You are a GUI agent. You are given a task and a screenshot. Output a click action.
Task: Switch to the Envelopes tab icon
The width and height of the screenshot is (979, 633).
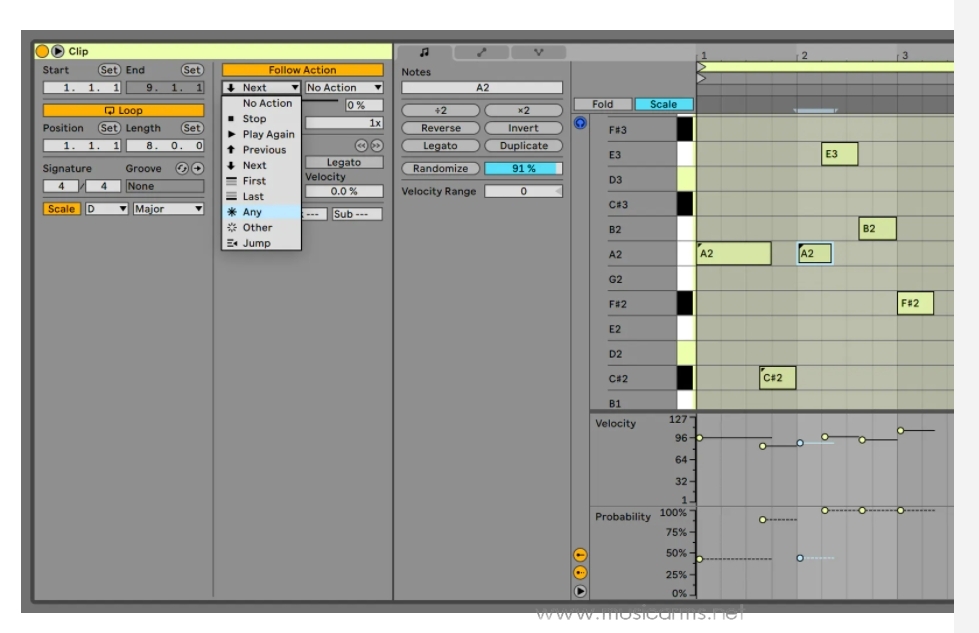482,51
